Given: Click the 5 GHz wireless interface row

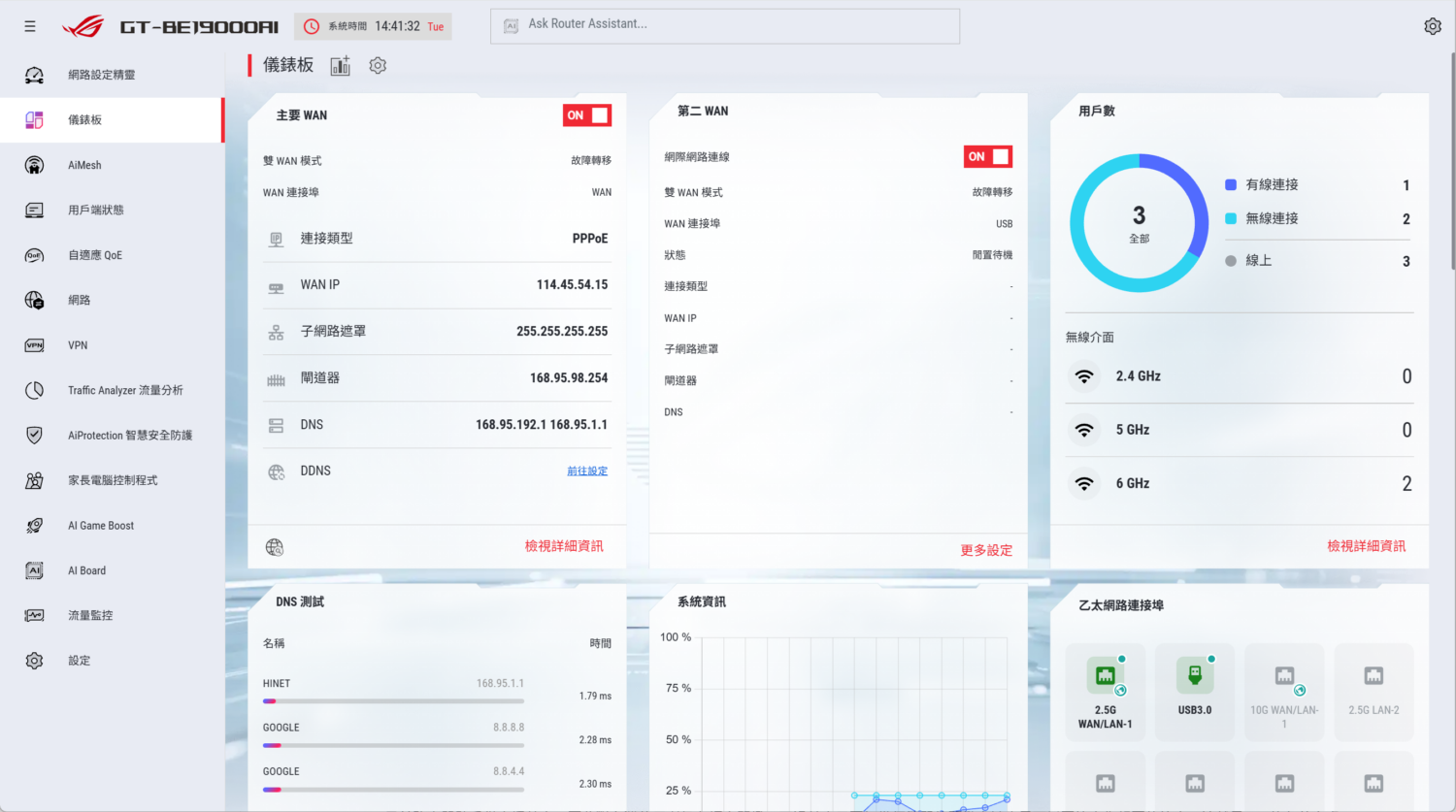Looking at the screenshot, I should 1240,430.
